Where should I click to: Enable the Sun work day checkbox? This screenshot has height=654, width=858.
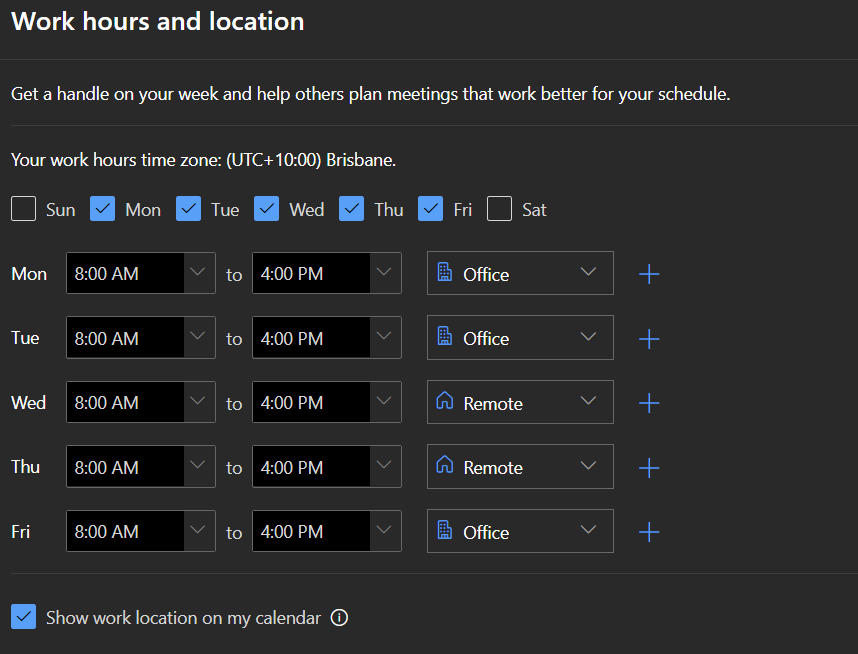click(x=24, y=209)
